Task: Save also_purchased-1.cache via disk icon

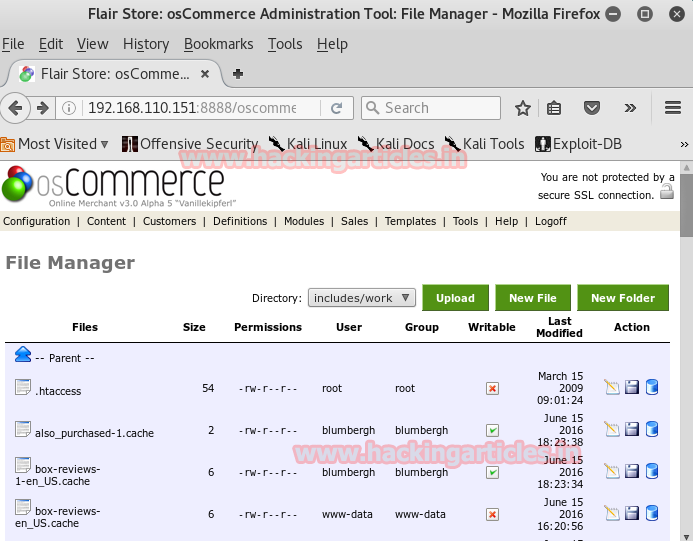Action: coord(632,429)
